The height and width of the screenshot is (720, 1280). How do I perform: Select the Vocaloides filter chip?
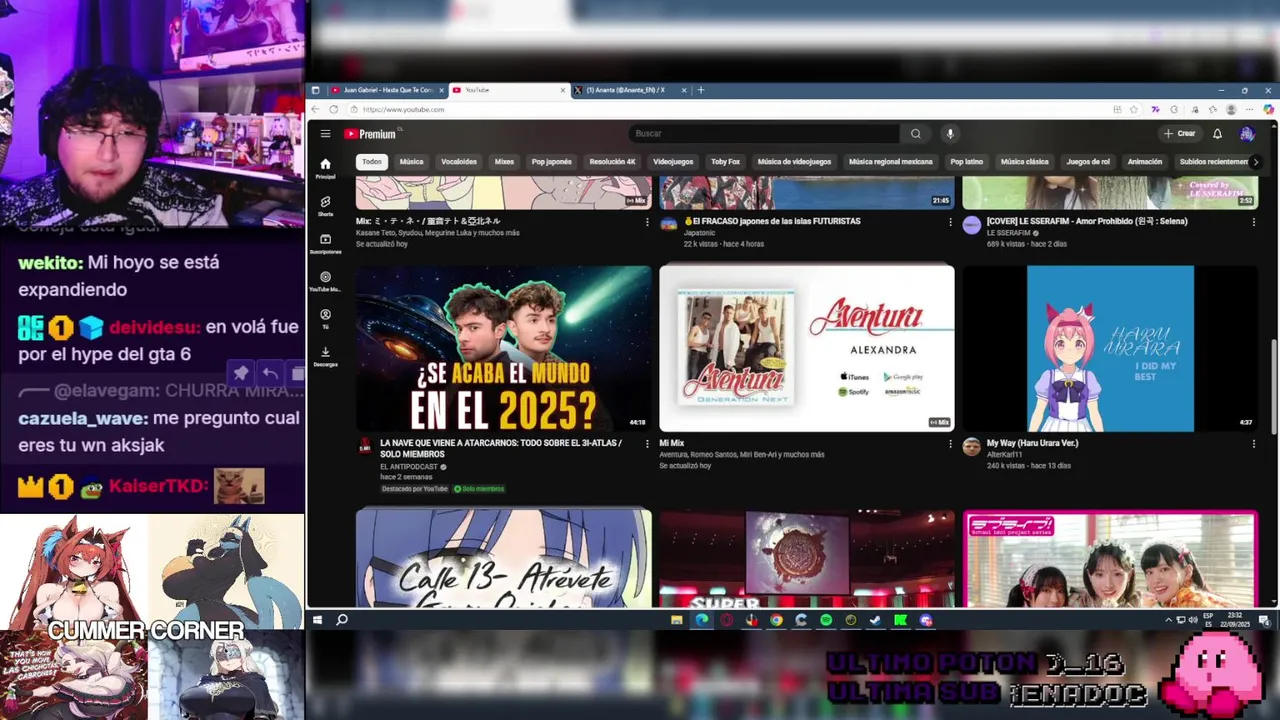(459, 161)
